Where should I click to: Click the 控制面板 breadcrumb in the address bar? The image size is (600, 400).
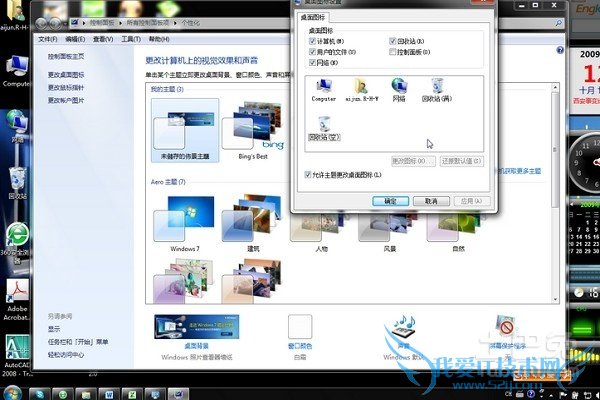102,23
